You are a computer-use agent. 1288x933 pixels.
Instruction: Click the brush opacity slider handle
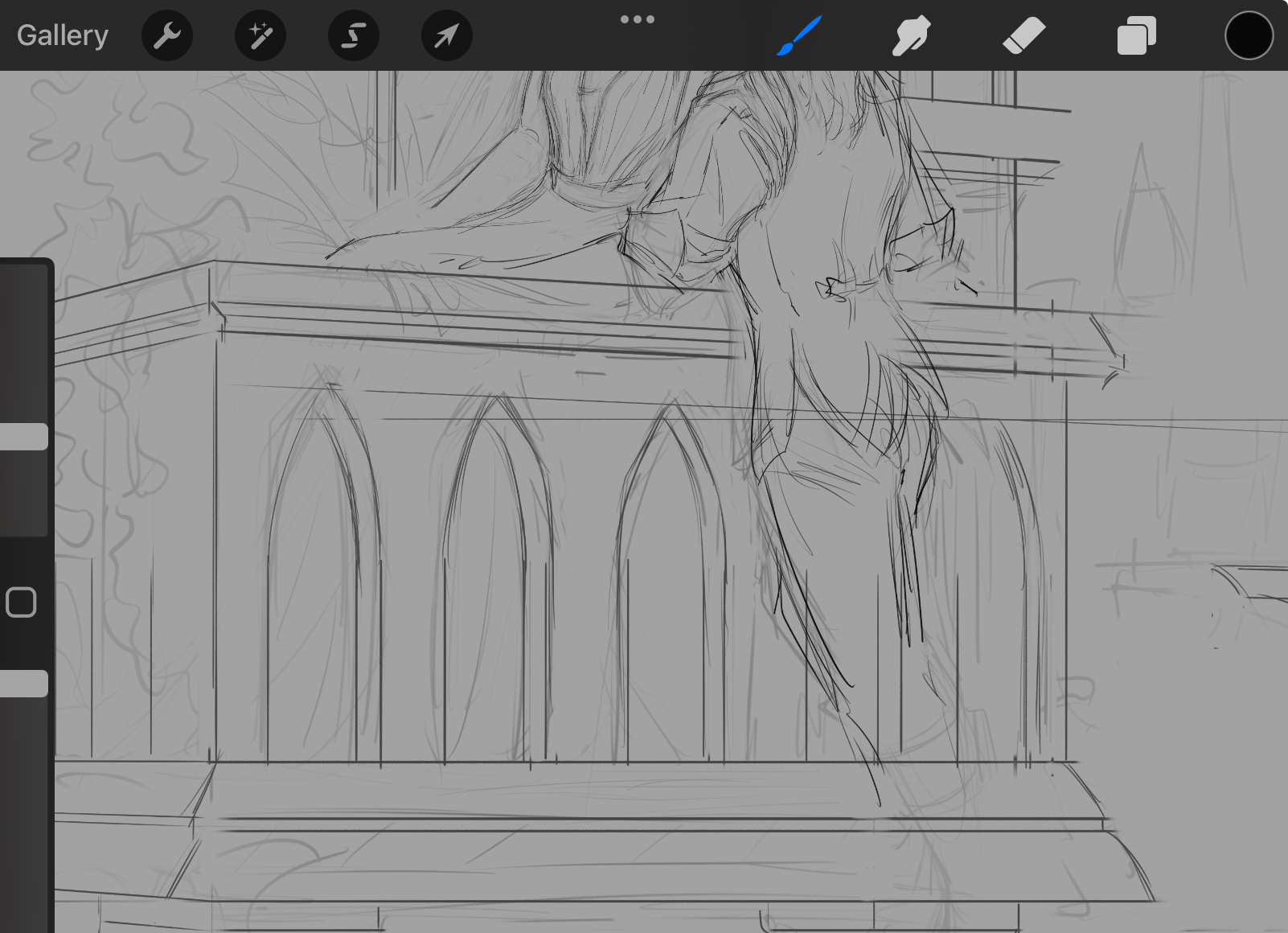23,684
